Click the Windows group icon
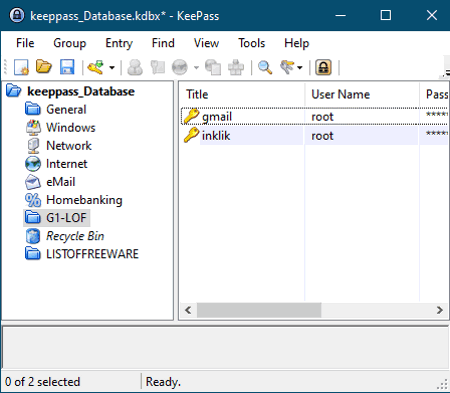 point(33,127)
